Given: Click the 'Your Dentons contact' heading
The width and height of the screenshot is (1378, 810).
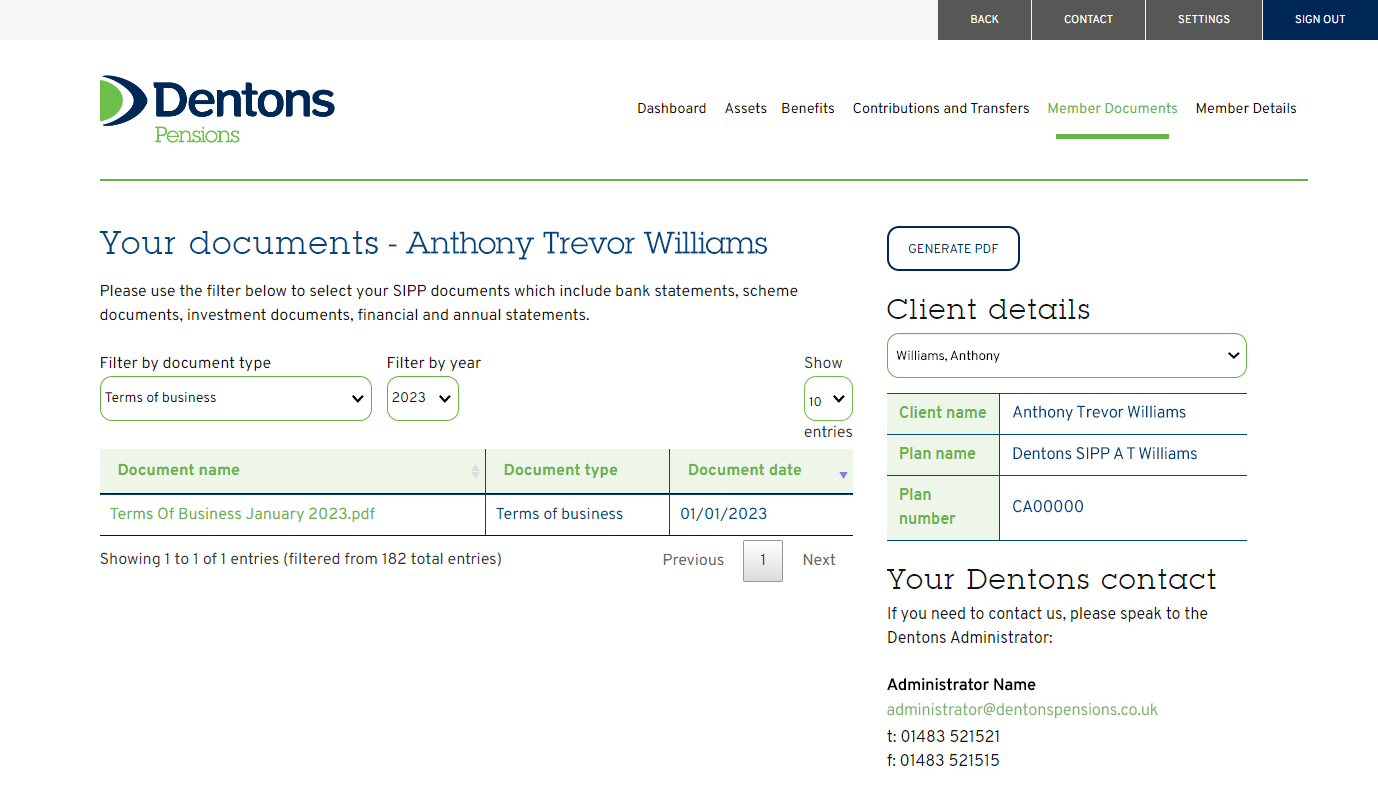Looking at the screenshot, I should [1052, 580].
